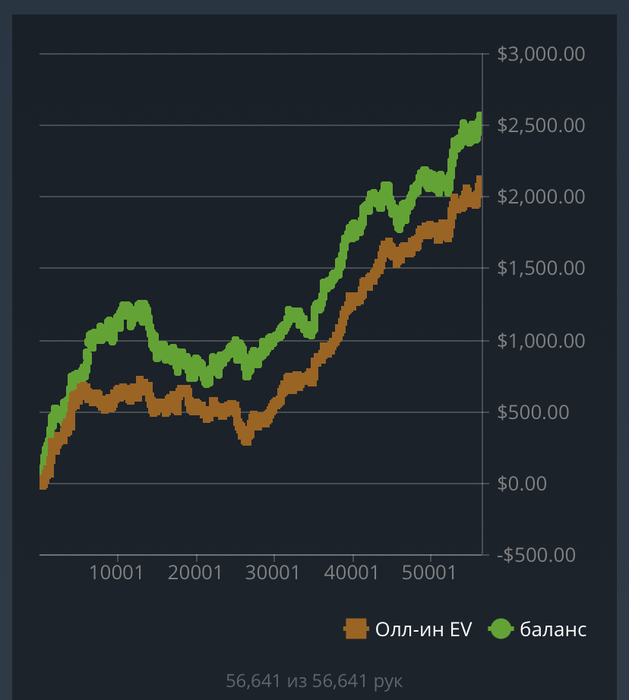Click the "56,641 из 56,641 рук" text
Screen dimensions: 629x700
click(x=314, y=681)
